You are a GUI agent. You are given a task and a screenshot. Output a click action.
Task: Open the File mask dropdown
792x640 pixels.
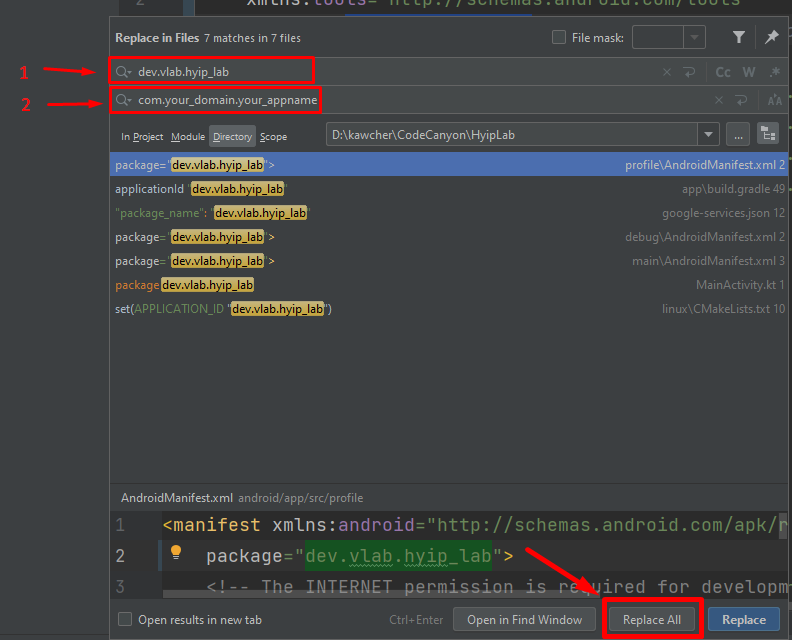(x=695, y=38)
